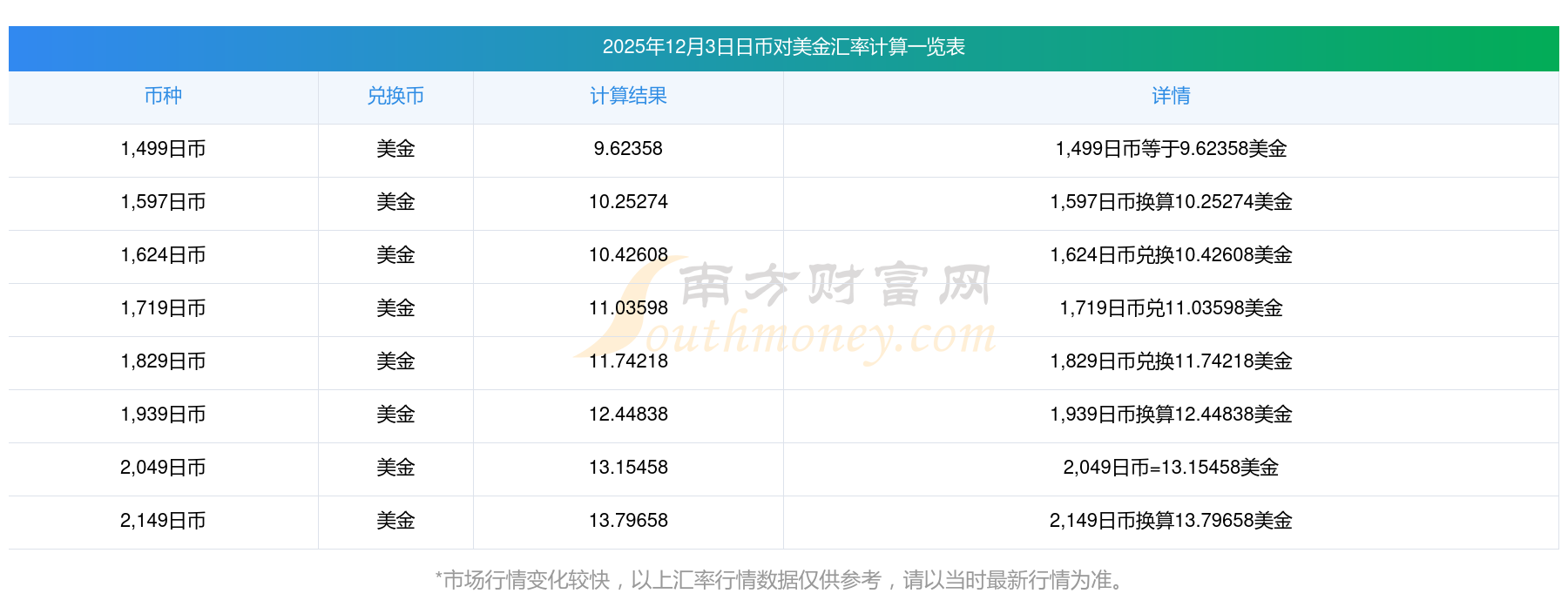The image size is (1568, 607).
Task: Select the 兑换币 column header
Action: point(395,96)
